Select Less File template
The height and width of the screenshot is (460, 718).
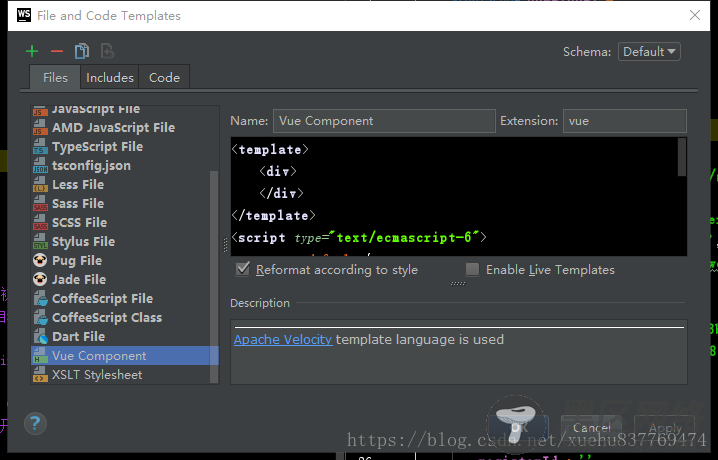125,184
